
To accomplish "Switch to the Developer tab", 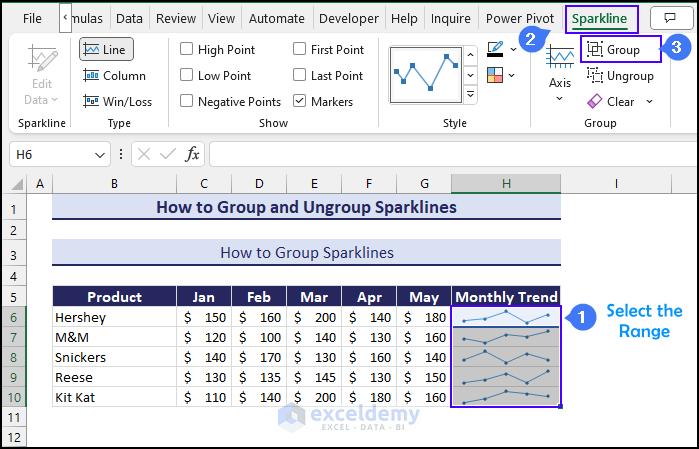I will click(348, 18).
